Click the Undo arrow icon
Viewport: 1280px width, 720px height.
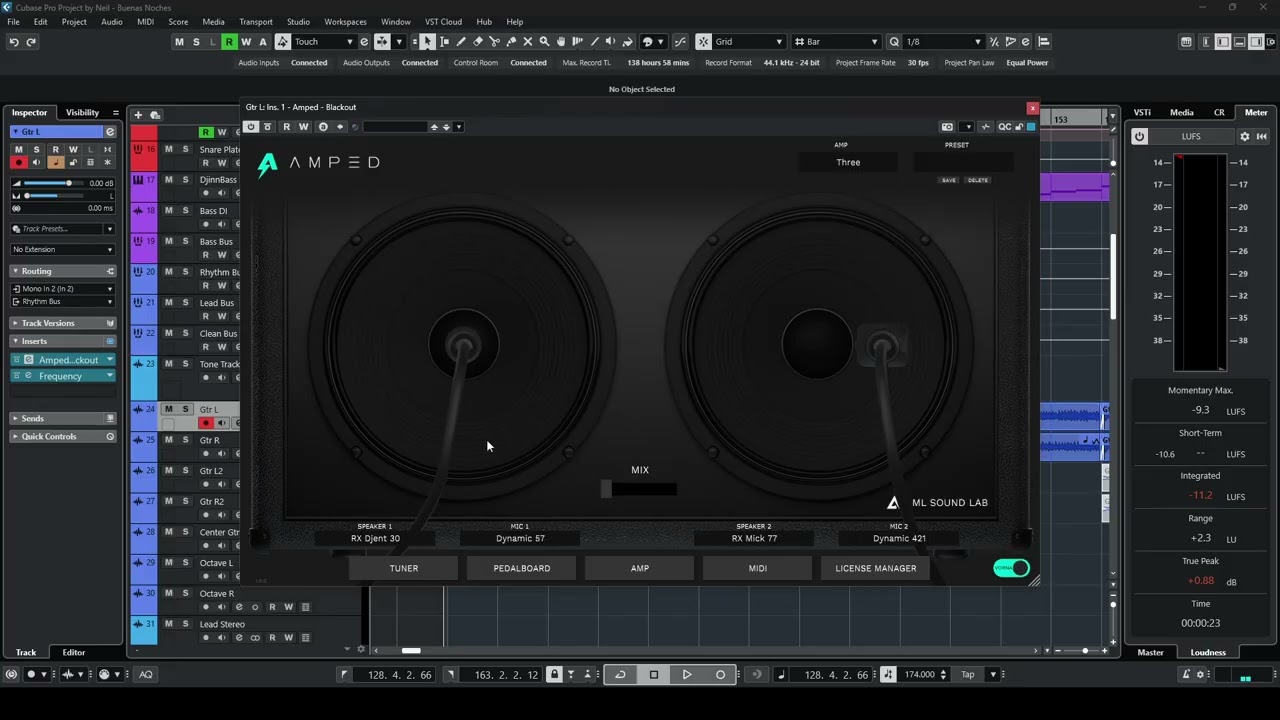pos(14,42)
